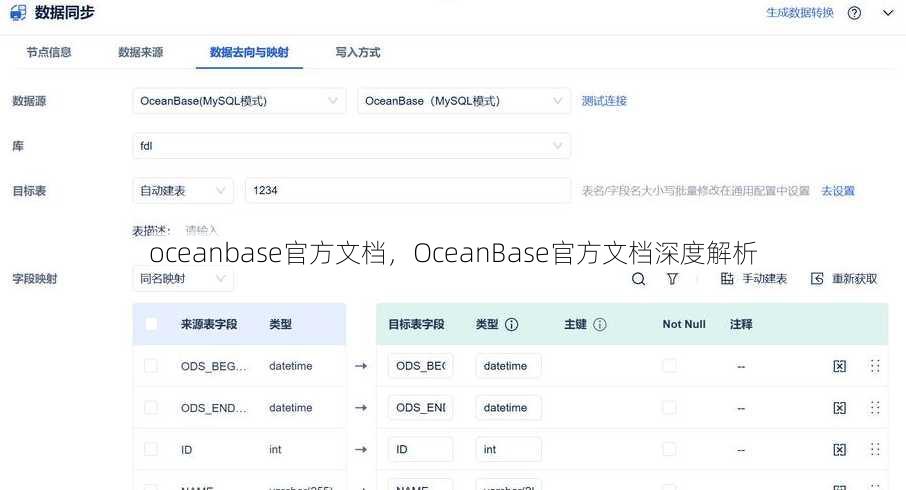906x490 pixels.
Task: Click the filter funnel icon
Action: click(672, 279)
